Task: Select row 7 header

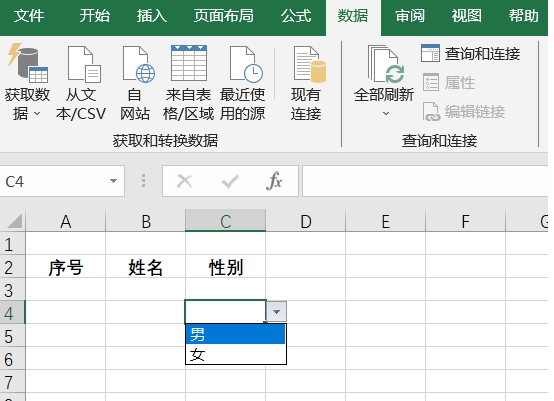Action: (12, 382)
